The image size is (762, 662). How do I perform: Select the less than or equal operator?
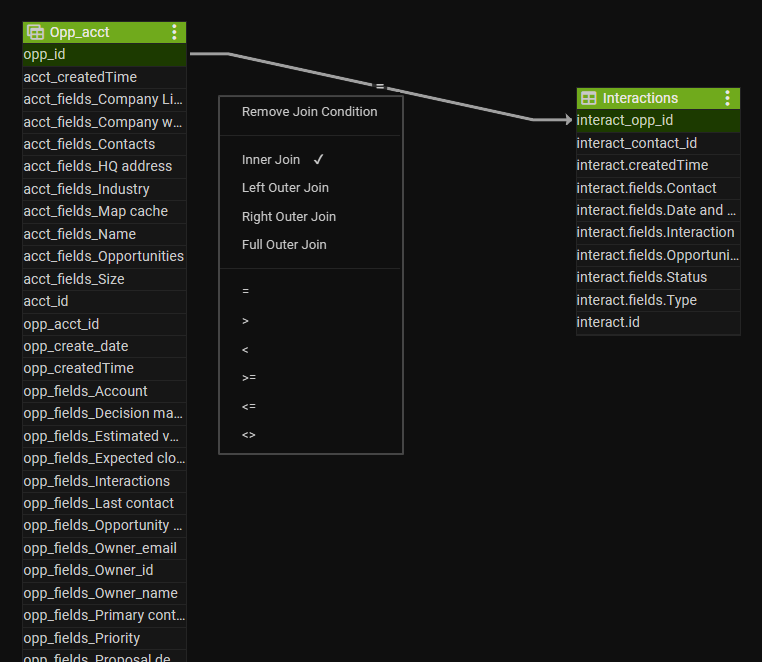[x=249, y=407]
